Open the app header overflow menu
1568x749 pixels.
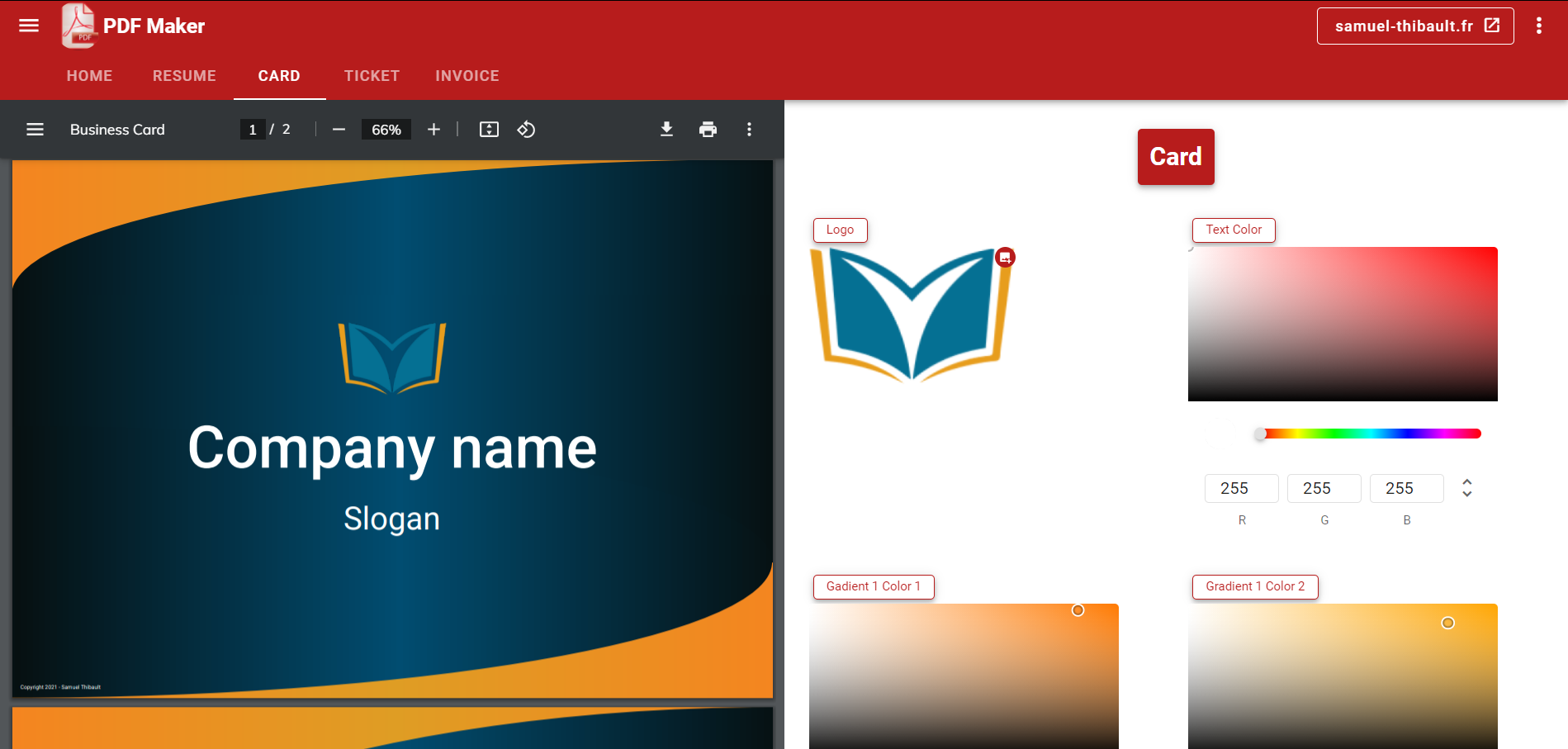[1538, 26]
